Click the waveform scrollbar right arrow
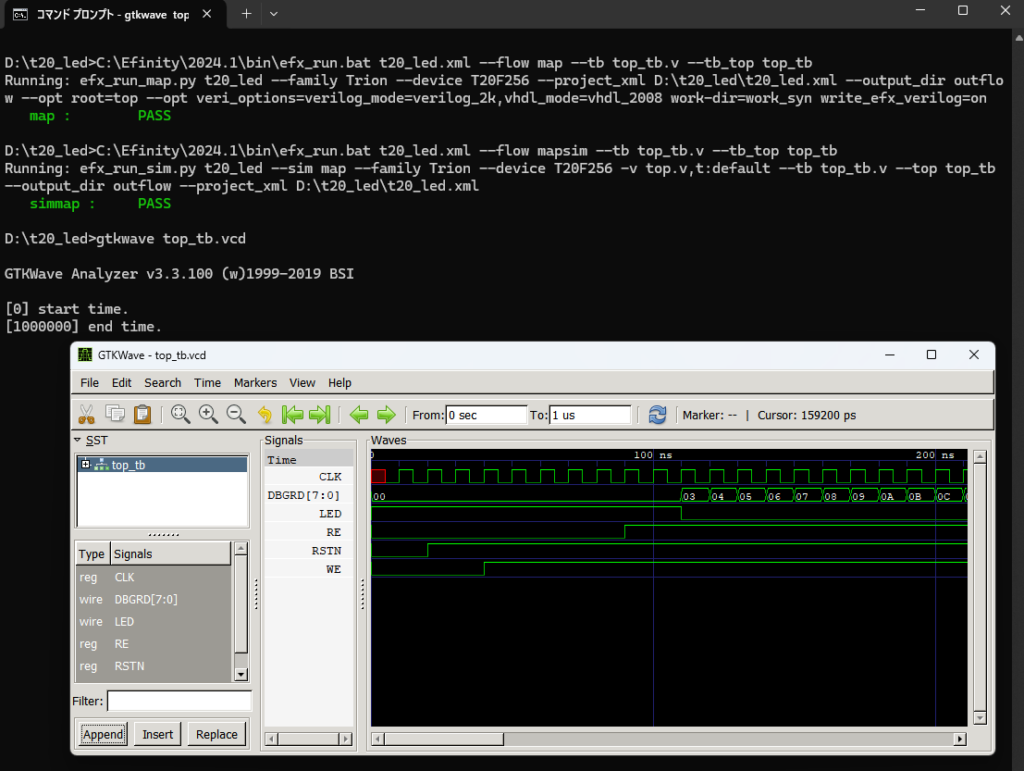Viewport: 1024px width, 771px height. point(959,739)
